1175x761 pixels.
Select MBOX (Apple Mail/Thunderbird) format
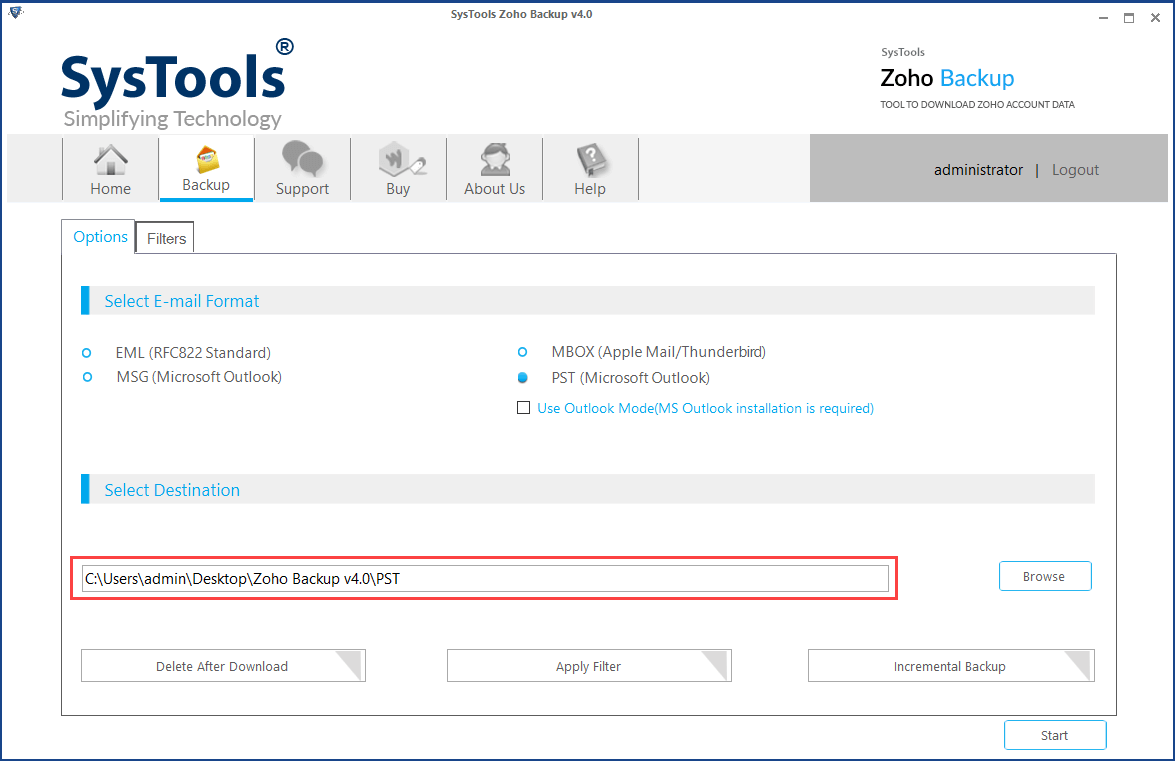[x=522, y=352]
